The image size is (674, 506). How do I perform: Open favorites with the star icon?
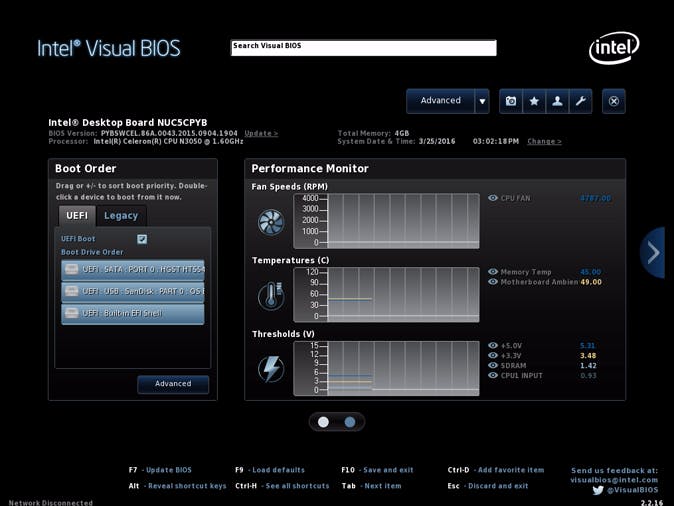[x=534, y=101]
